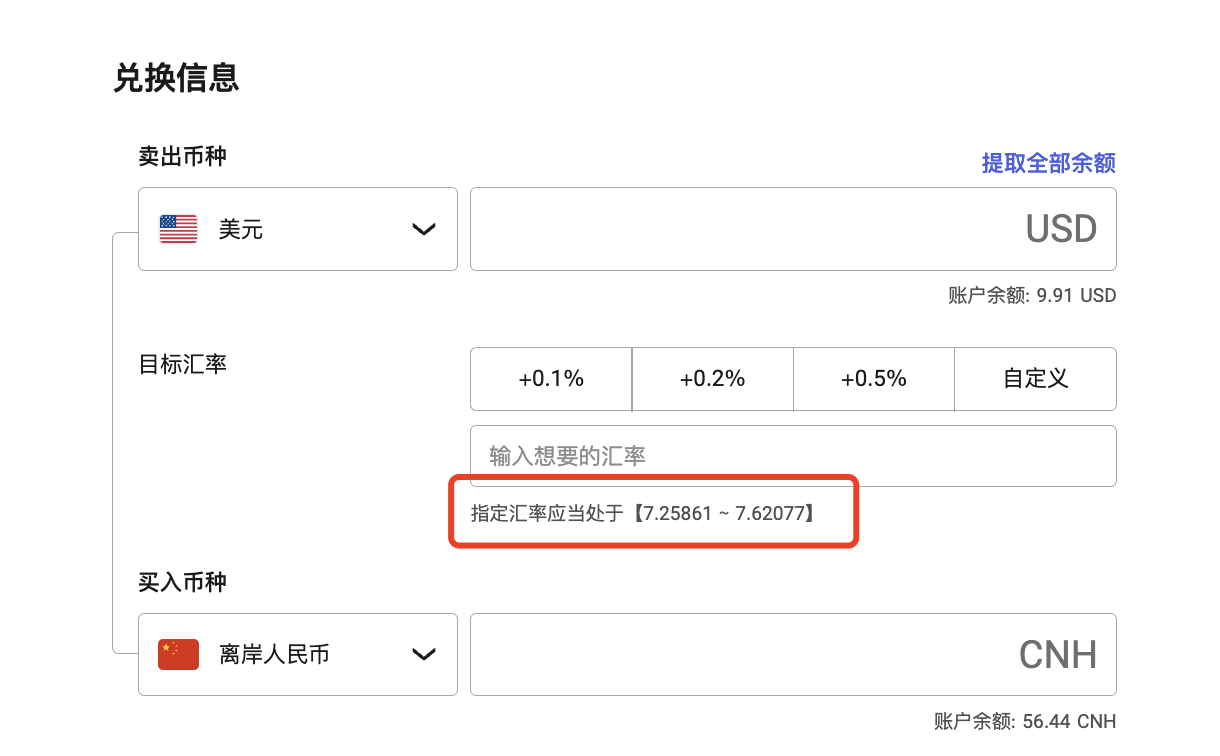Click the 买入币种 label
Viewport: 1220px width, 756px height.
182,583
